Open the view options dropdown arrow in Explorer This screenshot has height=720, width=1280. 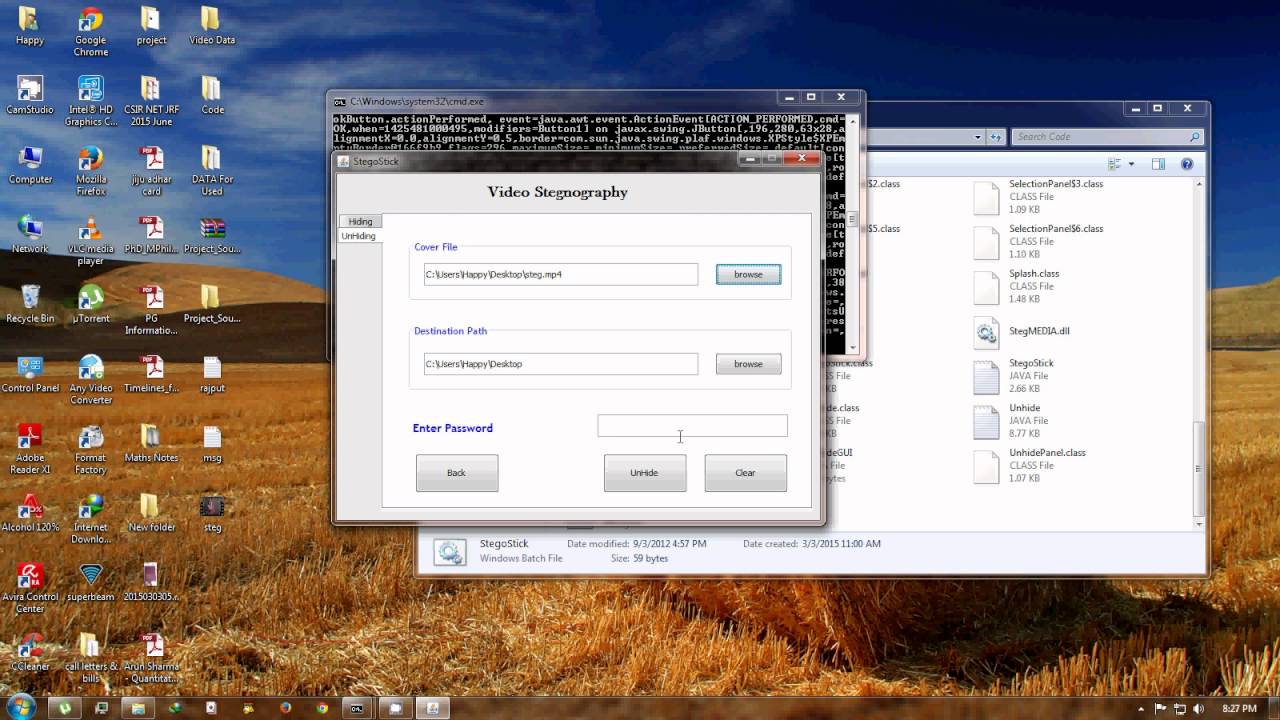pos(1131,164)
